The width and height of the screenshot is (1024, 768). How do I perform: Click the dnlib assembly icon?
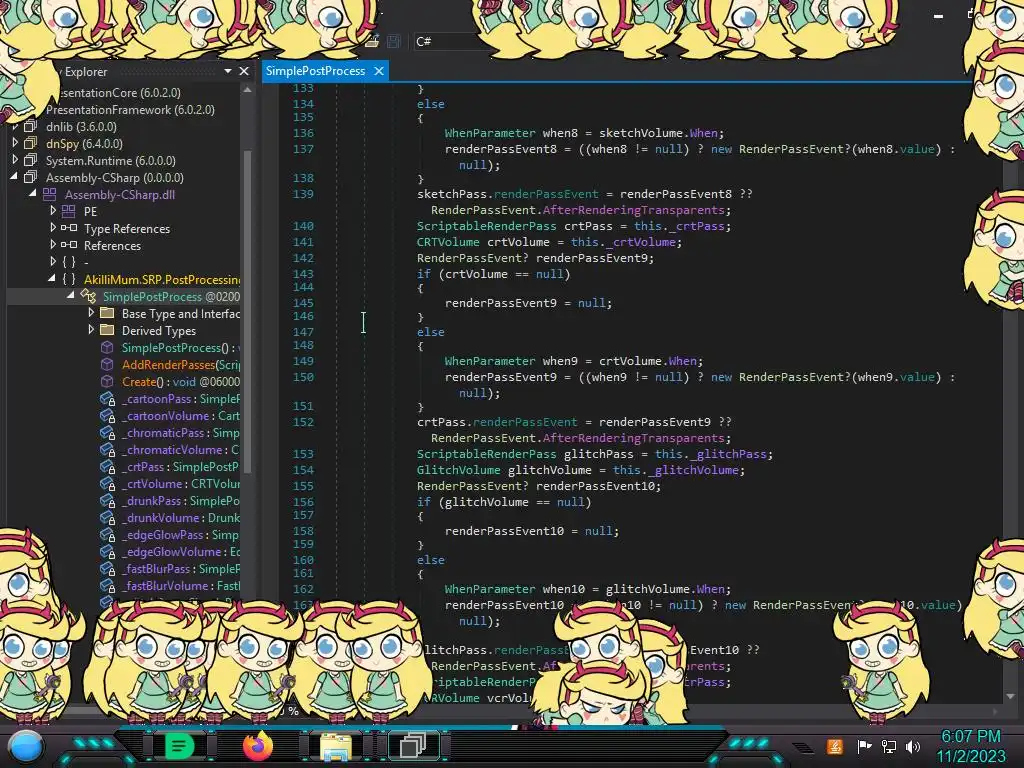(31, 126)
